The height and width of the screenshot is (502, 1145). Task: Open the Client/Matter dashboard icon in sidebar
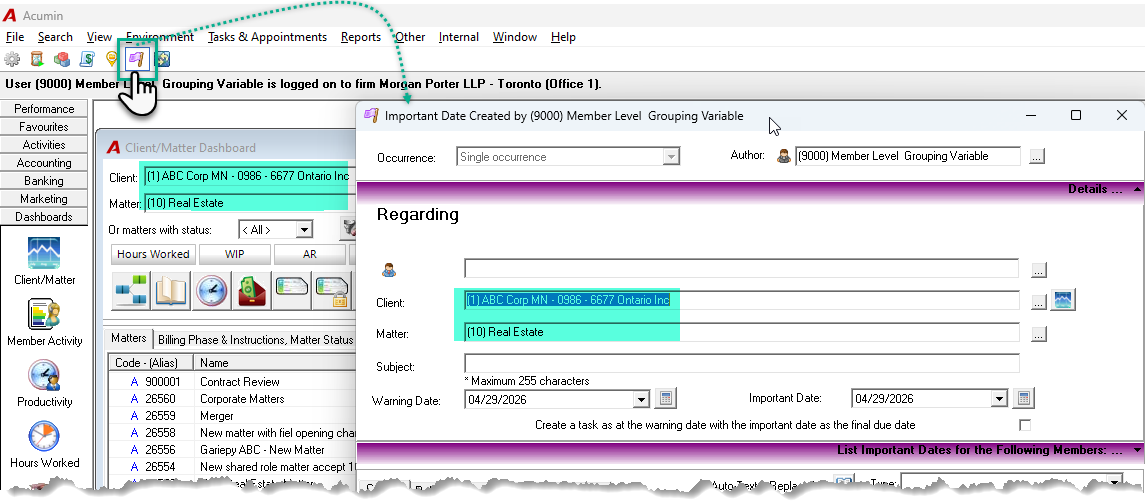tap(44, 254)
